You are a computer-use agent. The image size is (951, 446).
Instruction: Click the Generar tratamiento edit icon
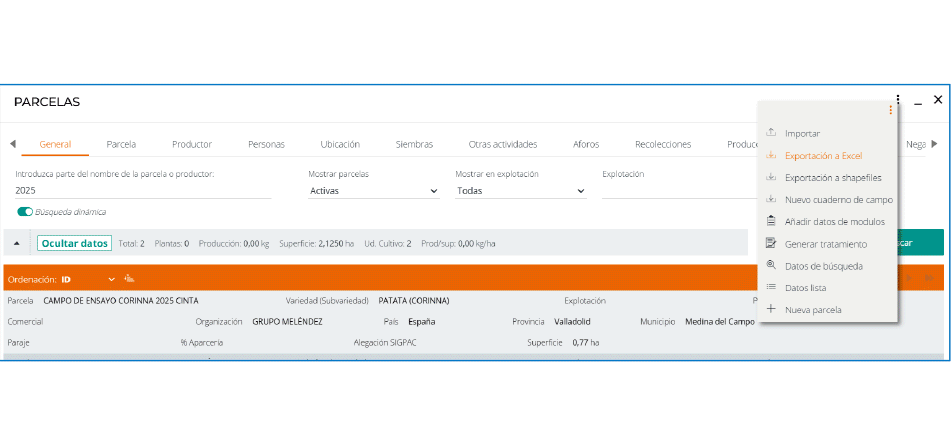[x=771, y=243]
